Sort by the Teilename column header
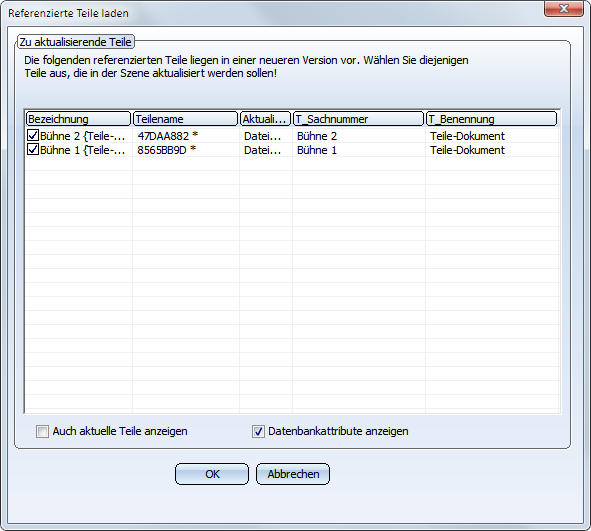The width and height of the screenshot is (591, 531). pos(185,119)
